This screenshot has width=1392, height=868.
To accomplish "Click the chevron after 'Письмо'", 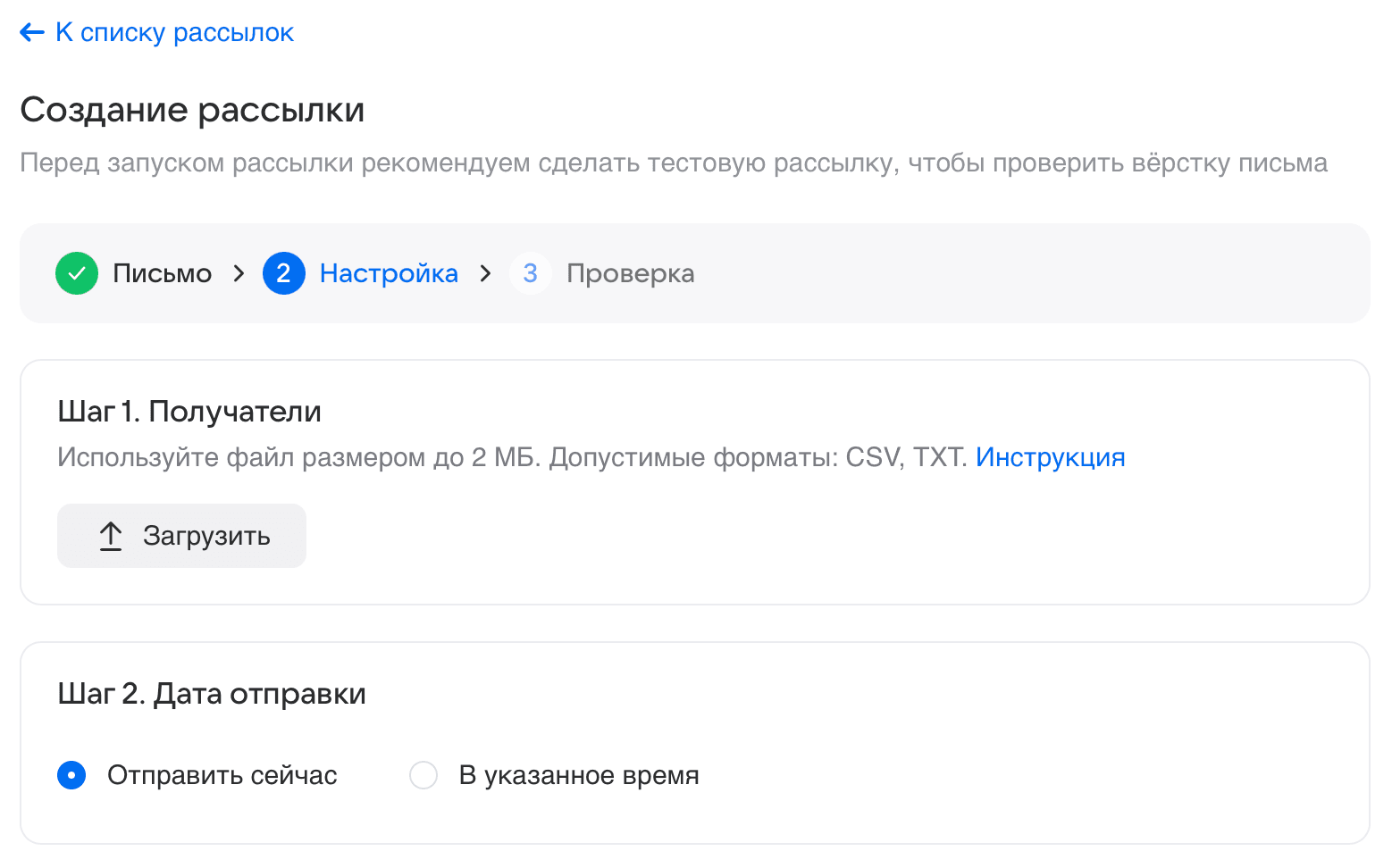I will coord(239,273).
